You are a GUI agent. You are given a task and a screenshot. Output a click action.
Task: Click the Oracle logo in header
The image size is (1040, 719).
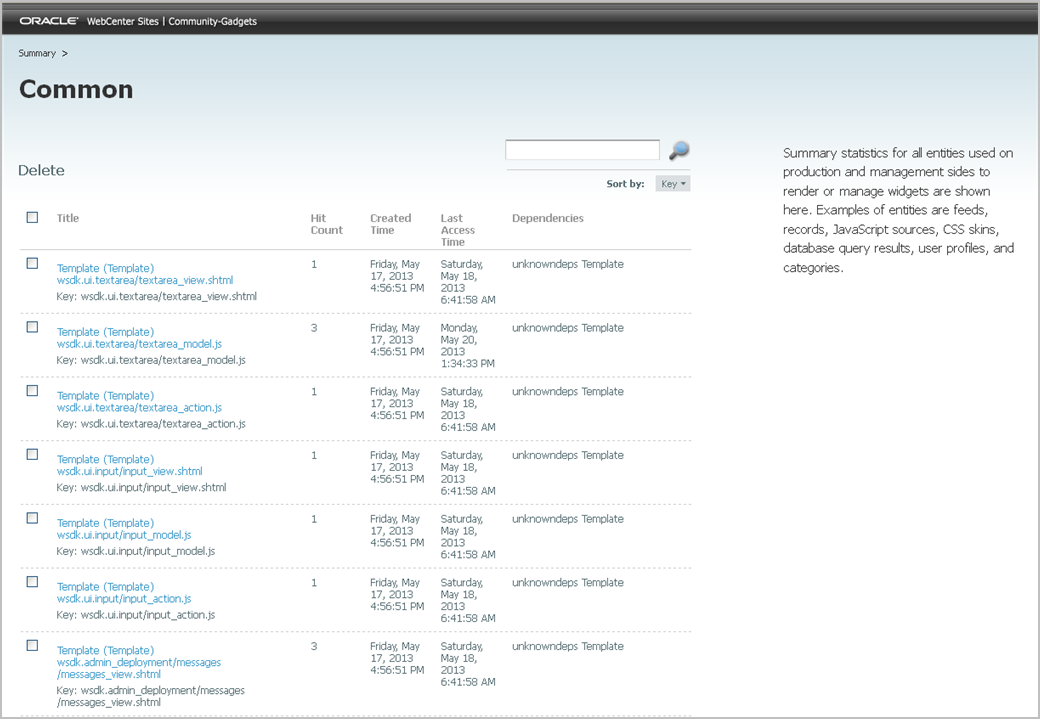[49, 21]
